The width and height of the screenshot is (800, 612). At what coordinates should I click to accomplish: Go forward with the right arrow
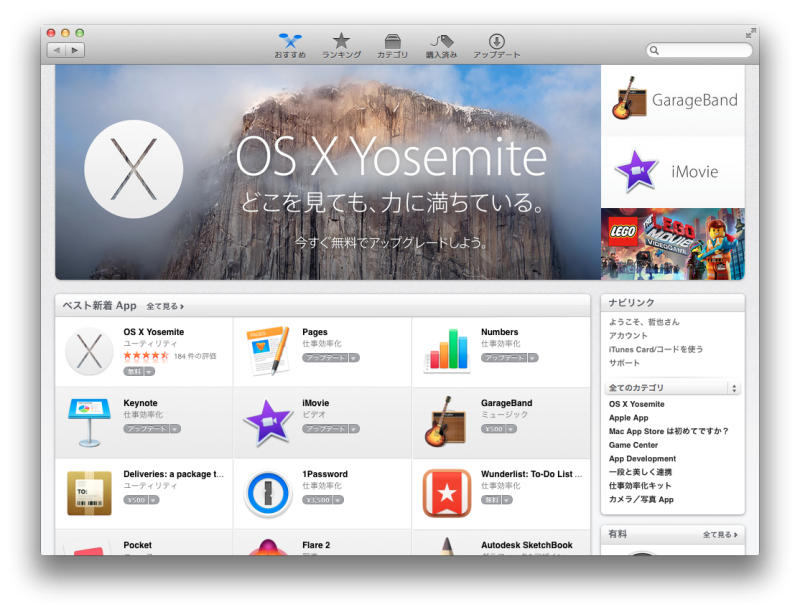click(x=75, y=50)
